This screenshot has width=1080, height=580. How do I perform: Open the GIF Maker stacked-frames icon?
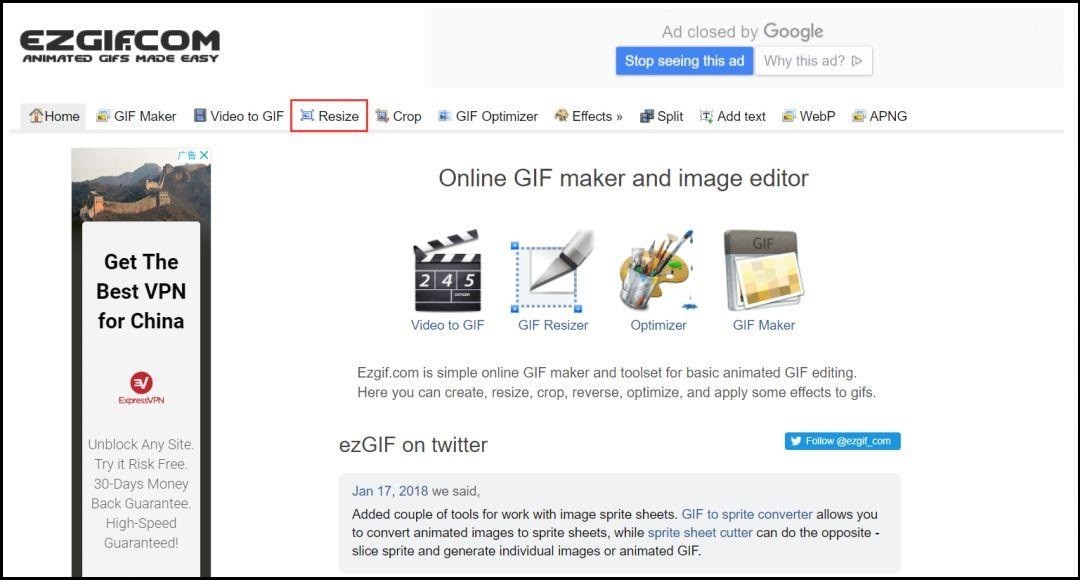pos(763,270)
